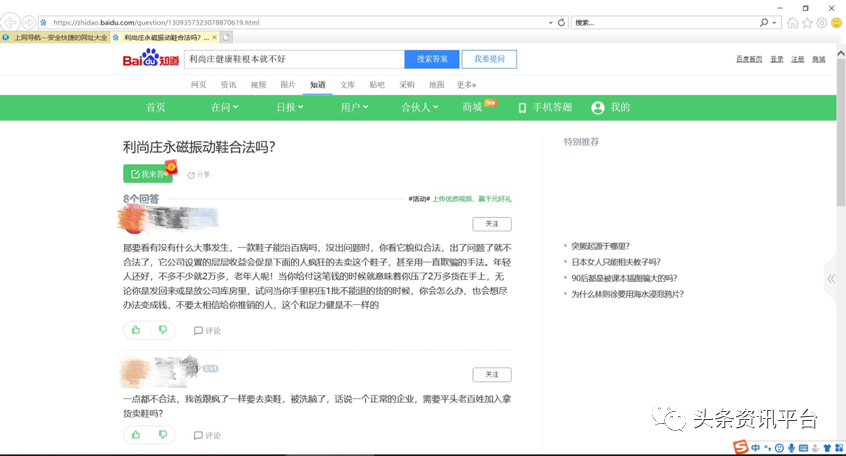Click the 登录 login link
This screenshot has height=456, width=846.
[x=777, y=59]
